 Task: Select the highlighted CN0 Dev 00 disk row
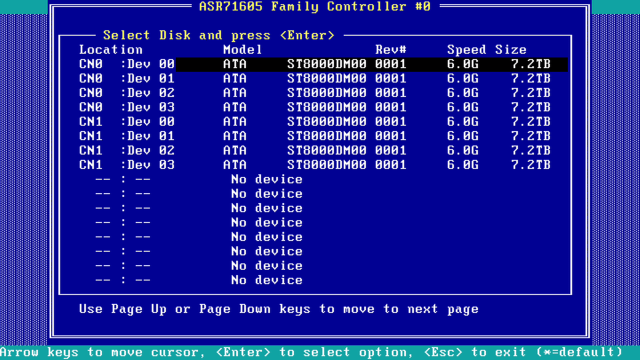point(315,64)
